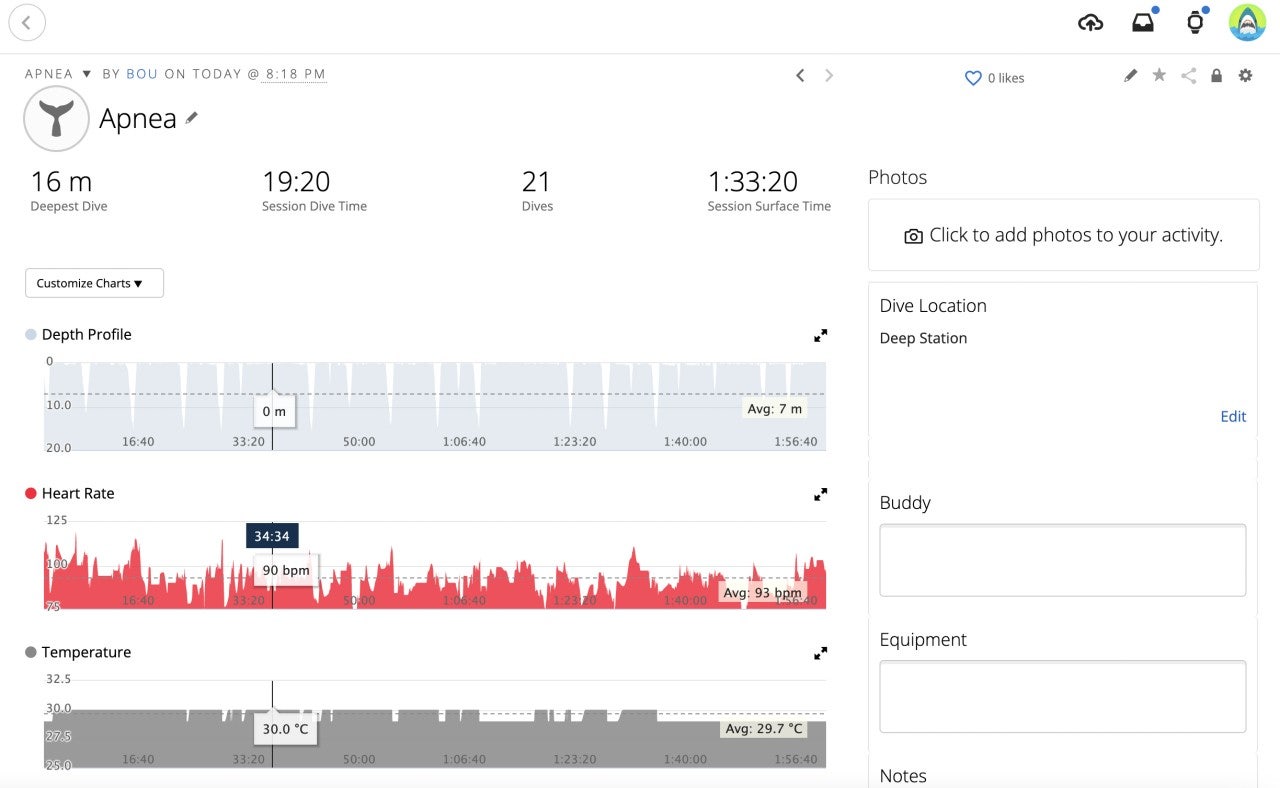
Task: Click the back arrow button
Action: (x=27, y=22)
